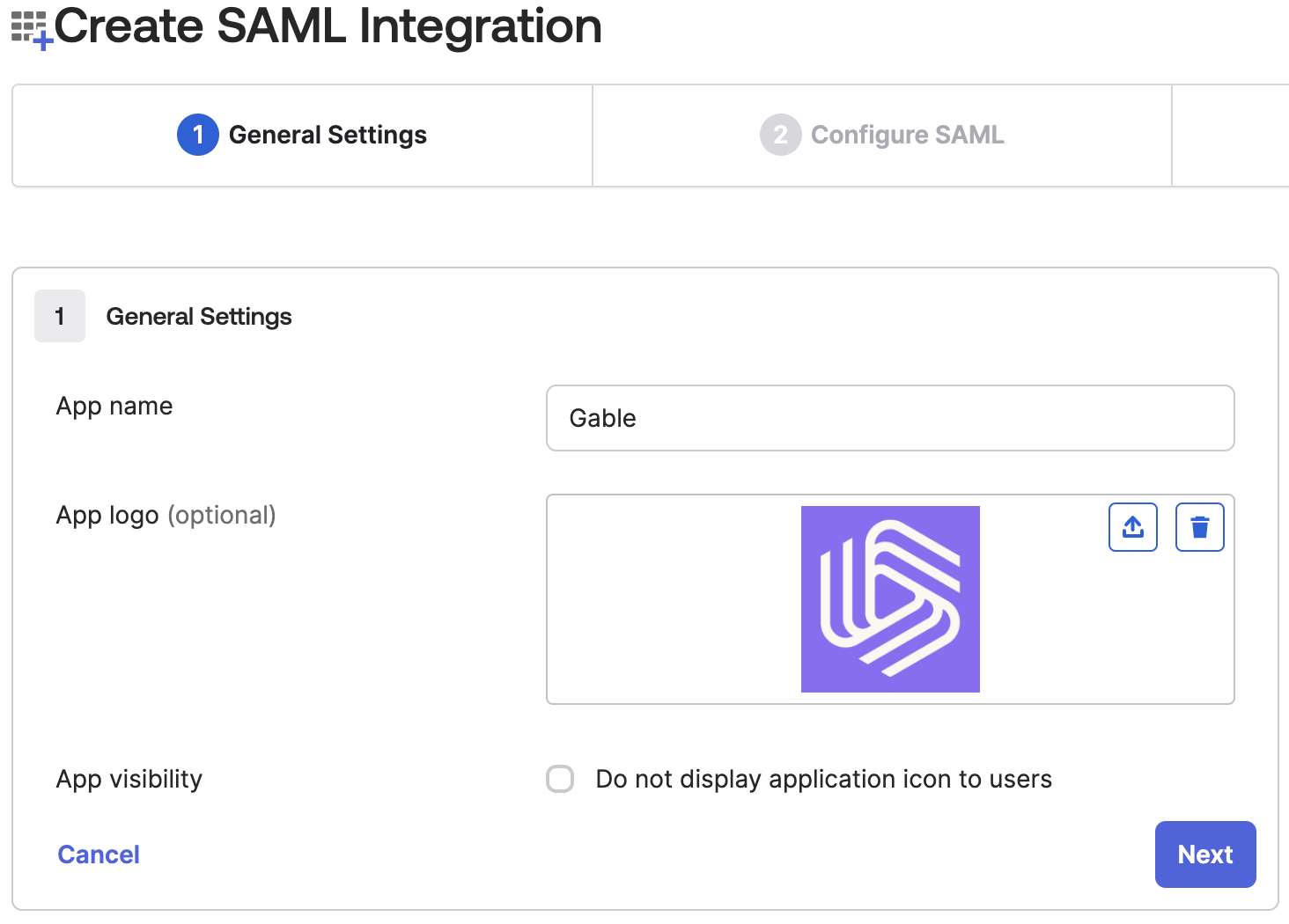The width and height of the screenshot is (1289, 924).
Task: Upload a new app logo image
Action: pos(1132,527)
